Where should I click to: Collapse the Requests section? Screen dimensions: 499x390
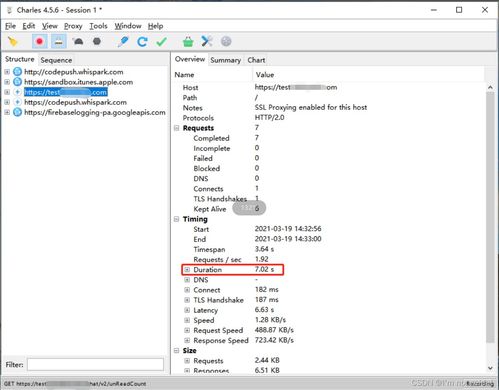coord(177,128)
